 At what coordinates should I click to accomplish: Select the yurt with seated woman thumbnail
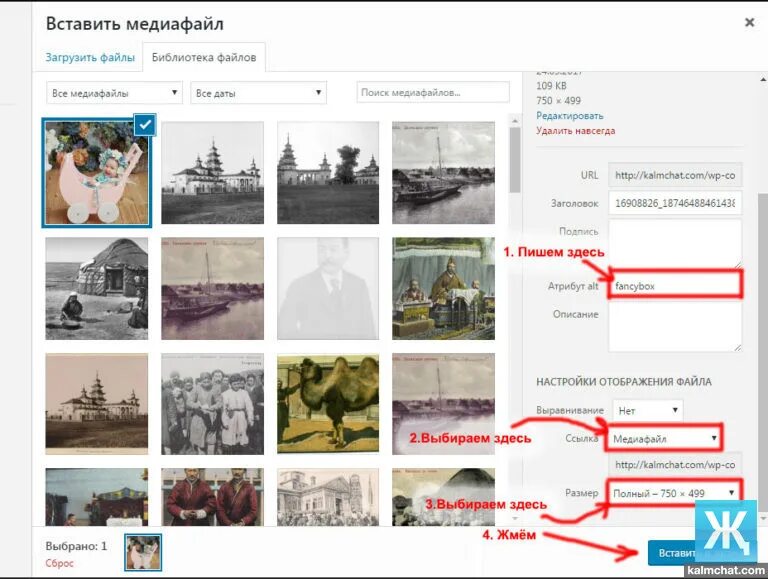pyautogui.click(x=96, y=289)
